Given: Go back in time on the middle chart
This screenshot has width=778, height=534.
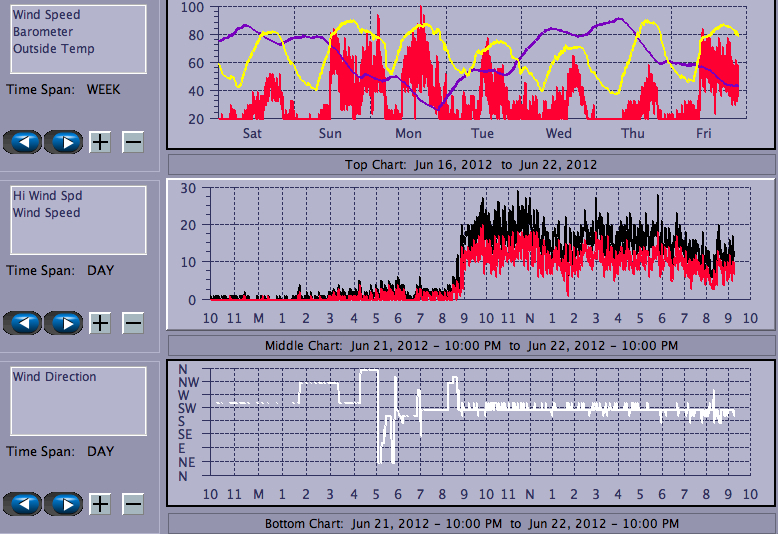Looking at the screenshot, I should pyautogui.click(x=23, y=323).
